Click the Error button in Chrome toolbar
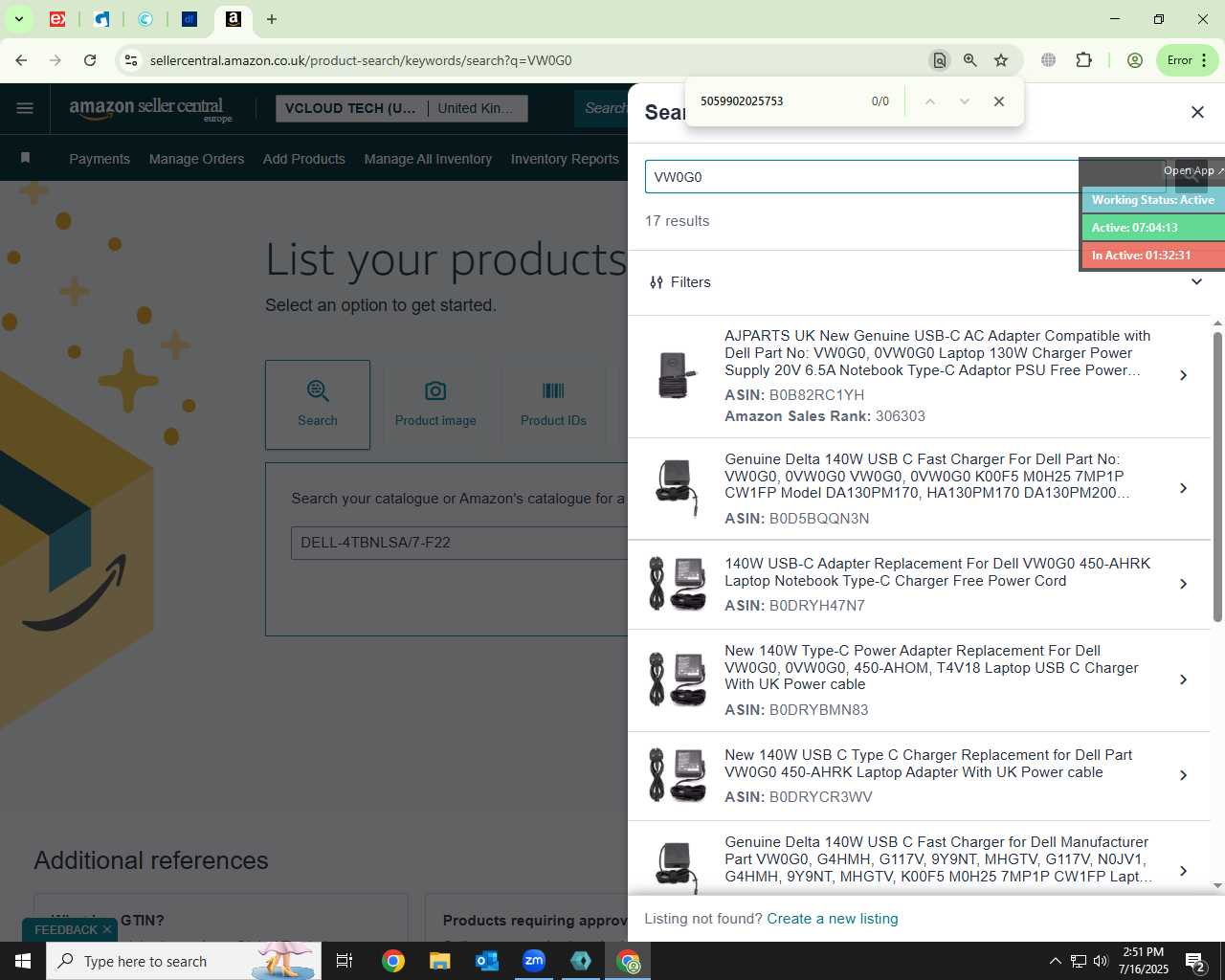This screenshot has width=1225, height=980. tap(1188, 60)
